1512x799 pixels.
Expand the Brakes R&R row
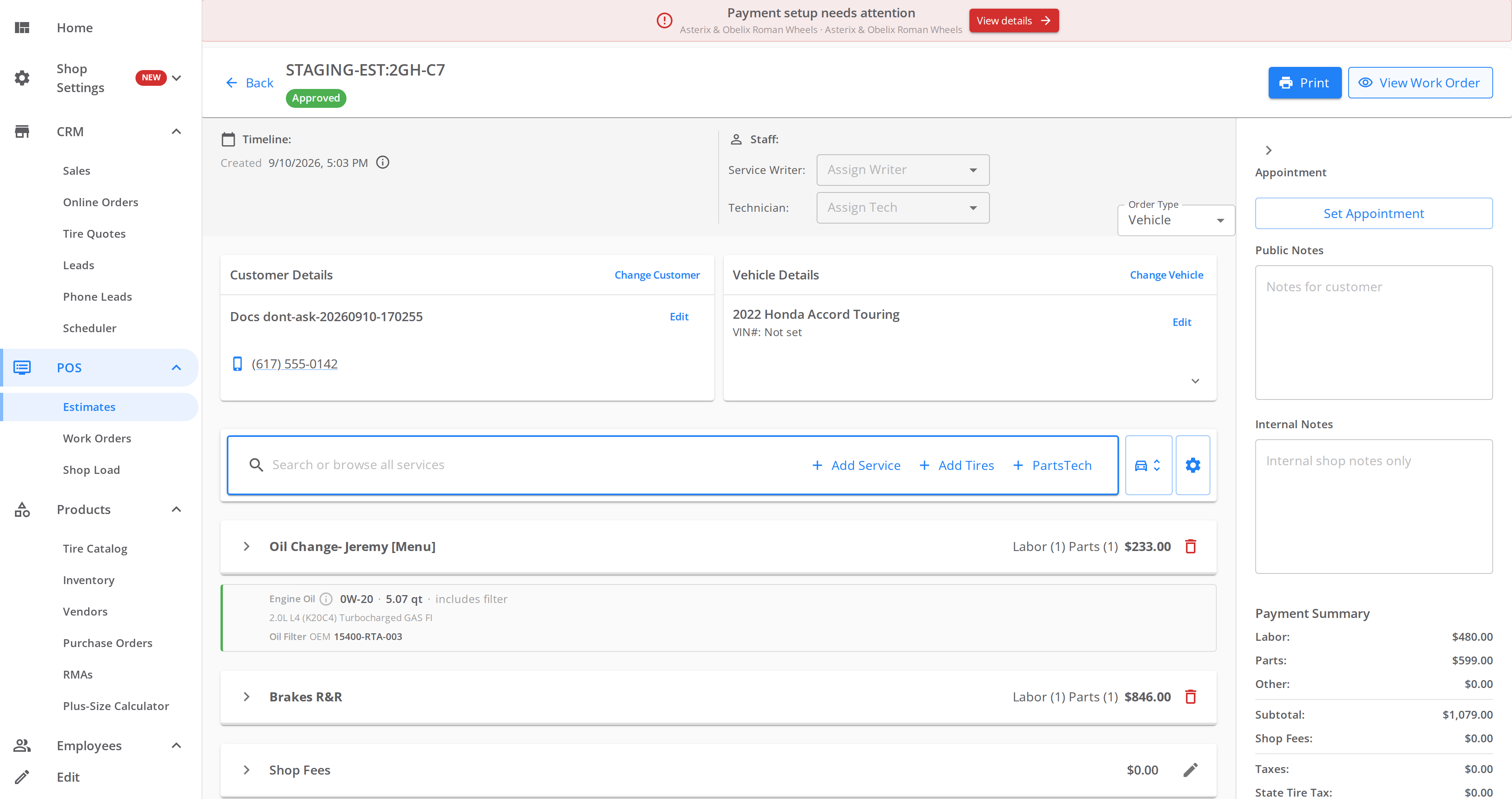246,697
